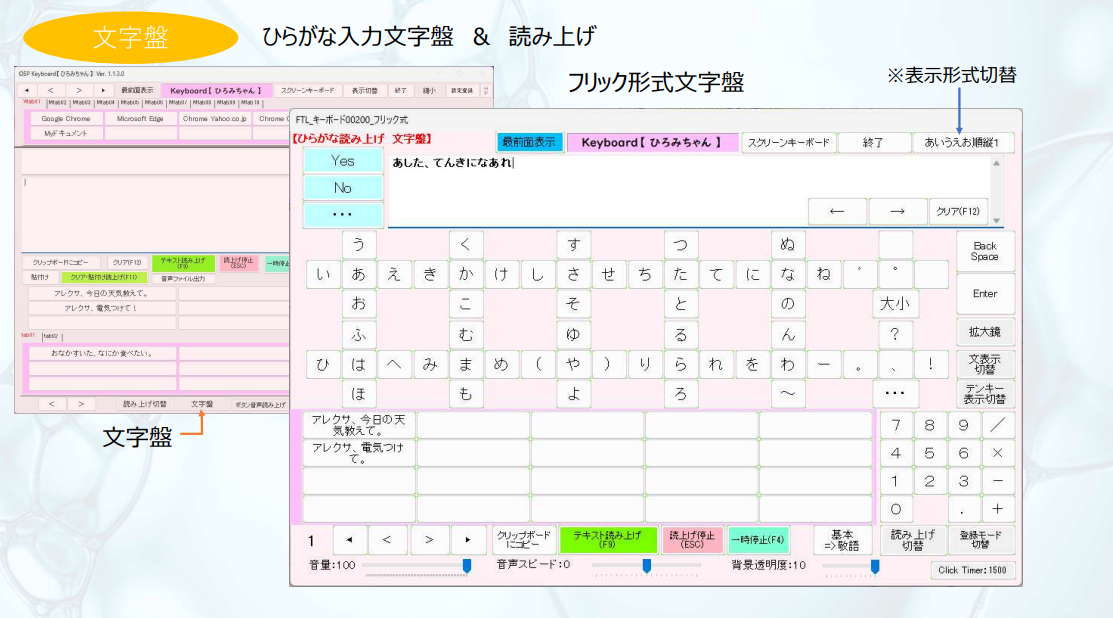The width and height of the screenshot is (1113, 618).
Task: Tap the multiplication × key on numeric pad
Action: [x=997, y=453]
